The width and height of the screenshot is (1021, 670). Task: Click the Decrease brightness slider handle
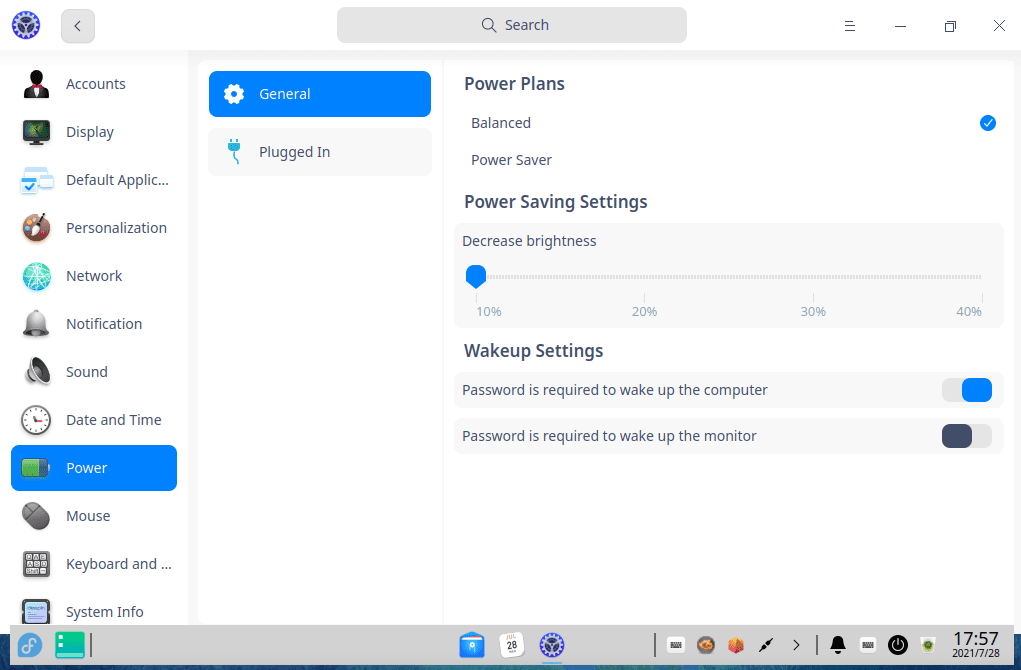point(476,276)
